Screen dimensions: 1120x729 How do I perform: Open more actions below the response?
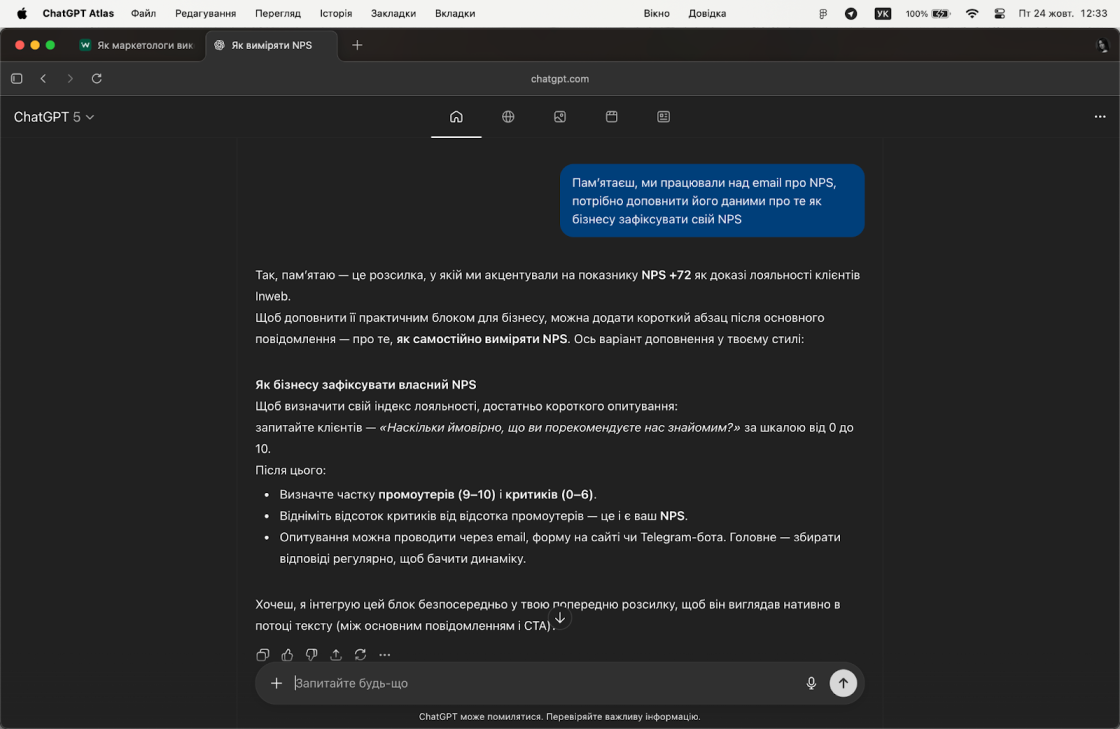(385, 655)
